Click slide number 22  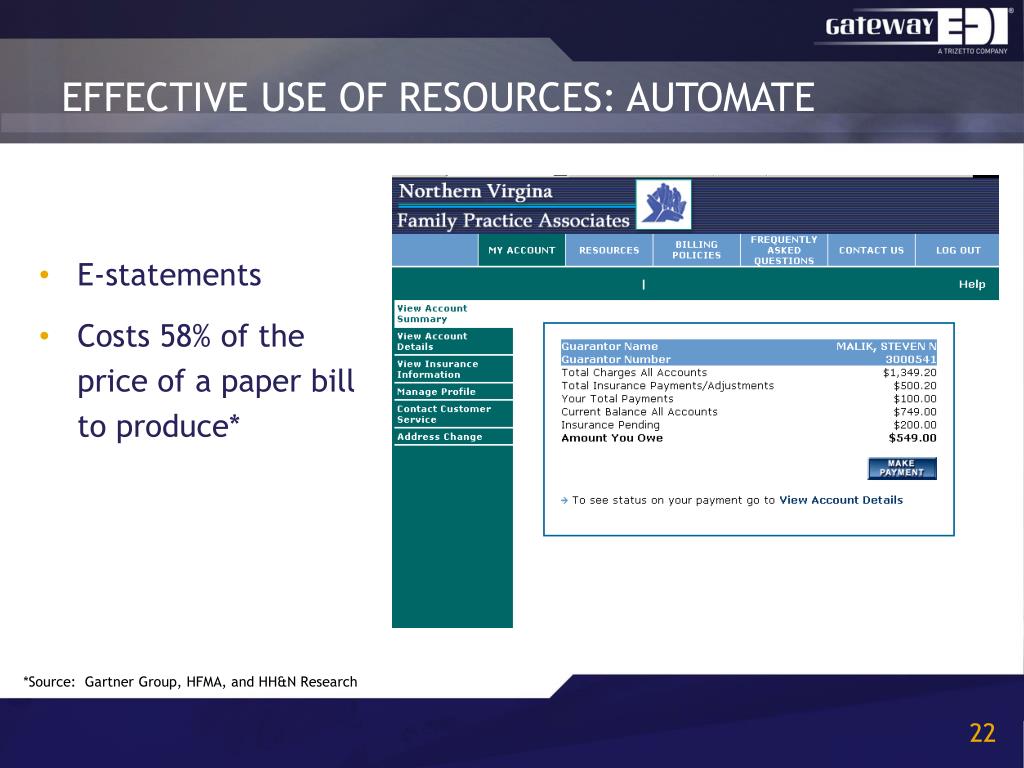(982, 733)
